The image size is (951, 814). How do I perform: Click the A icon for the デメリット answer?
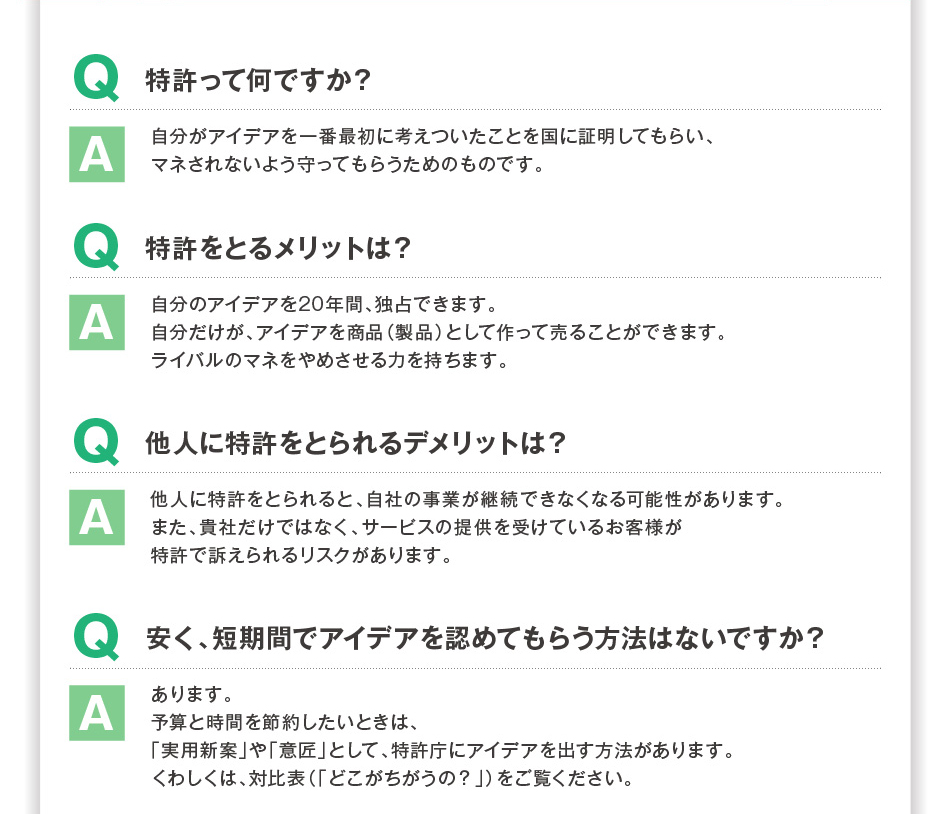tap(96, 518)
